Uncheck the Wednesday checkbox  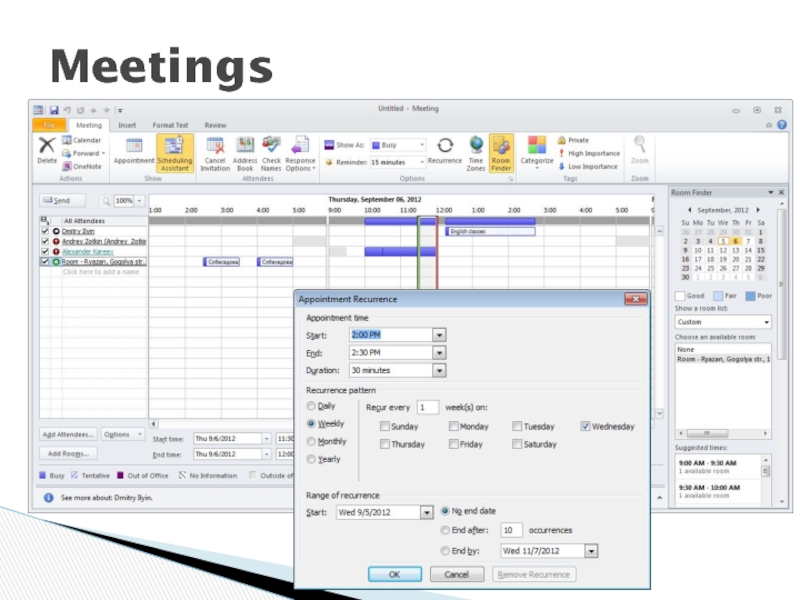[585, 426]
